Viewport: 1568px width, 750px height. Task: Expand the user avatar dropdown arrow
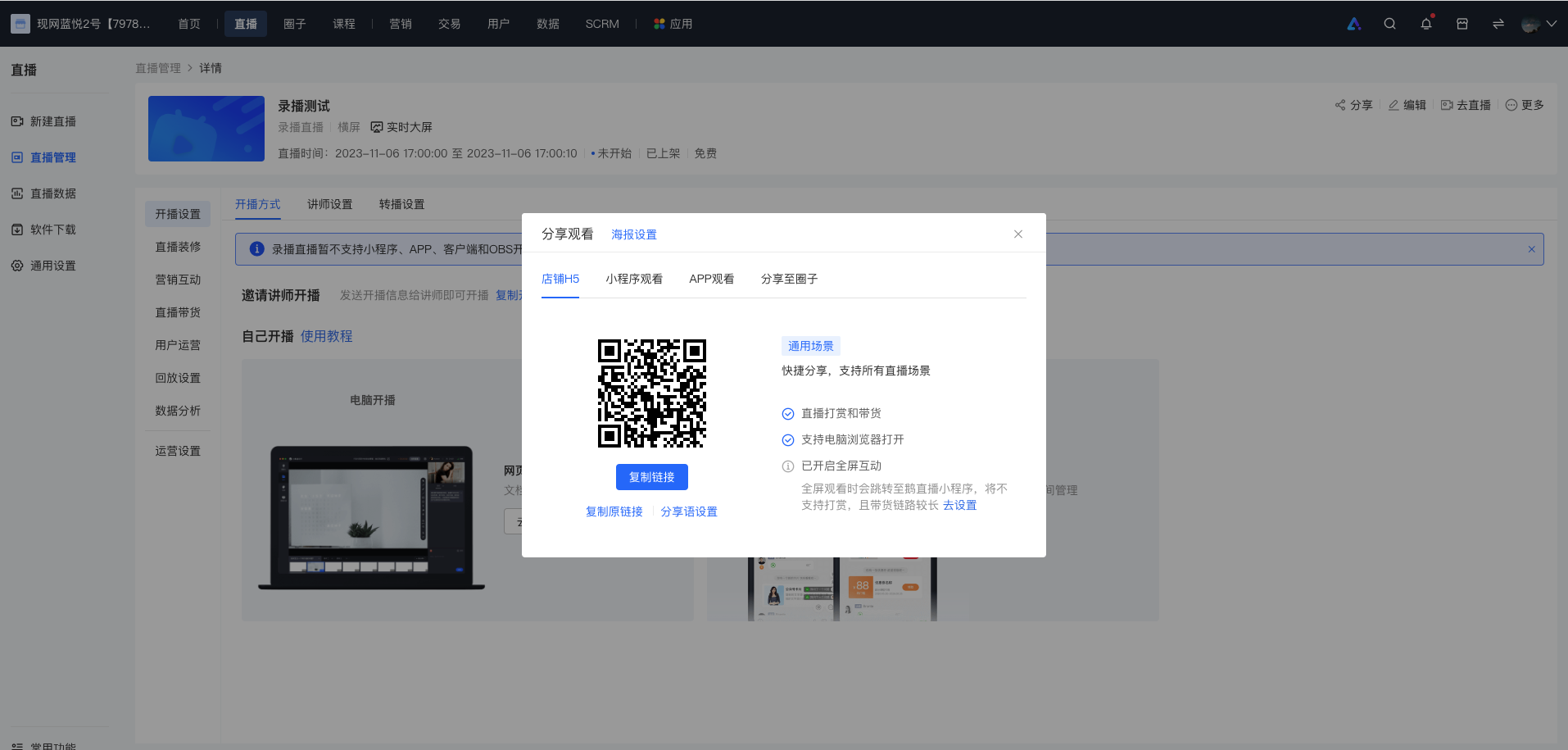(x=1551, y=24)
